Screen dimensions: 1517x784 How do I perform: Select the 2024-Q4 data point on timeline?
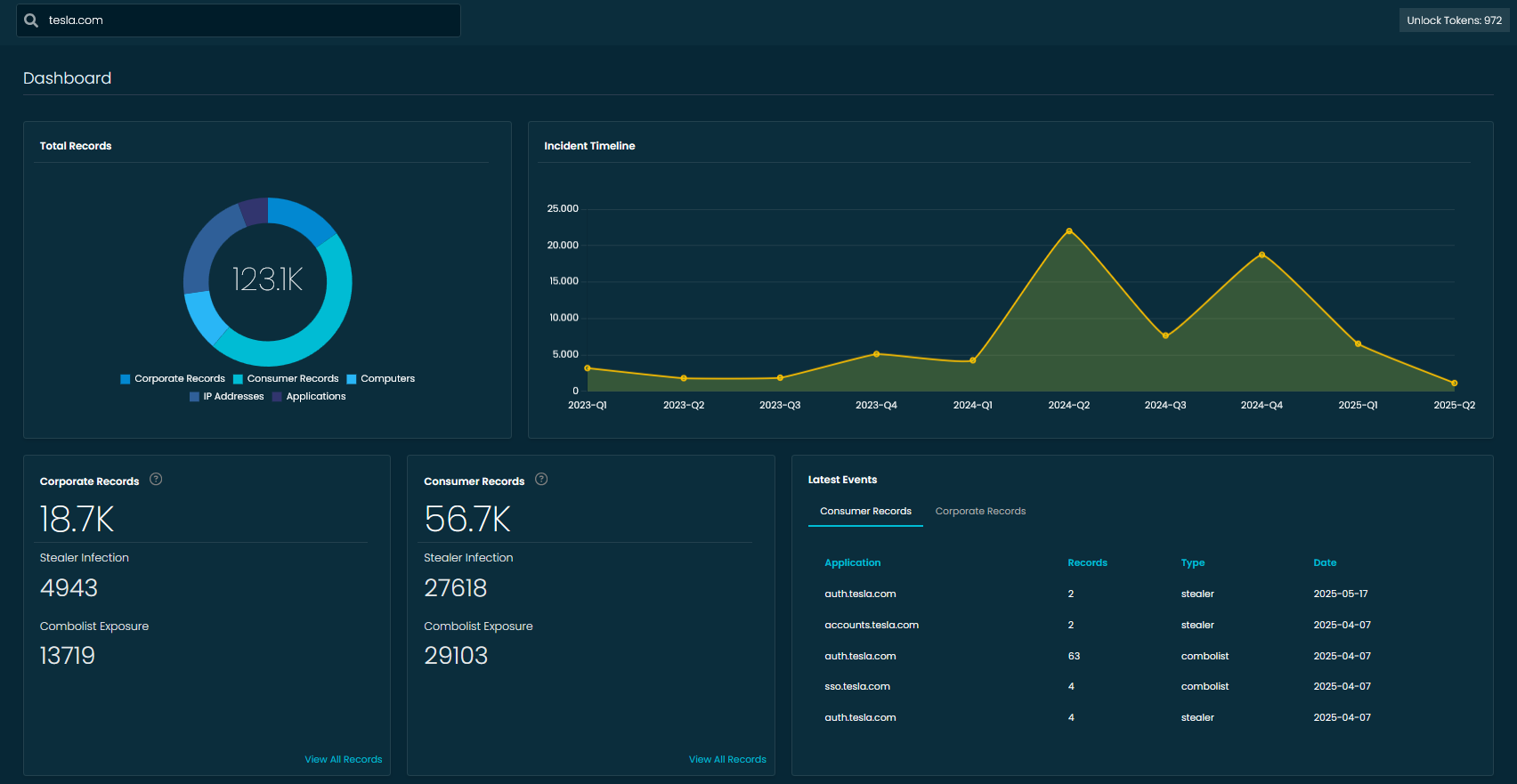click(x=1261, y=255)
